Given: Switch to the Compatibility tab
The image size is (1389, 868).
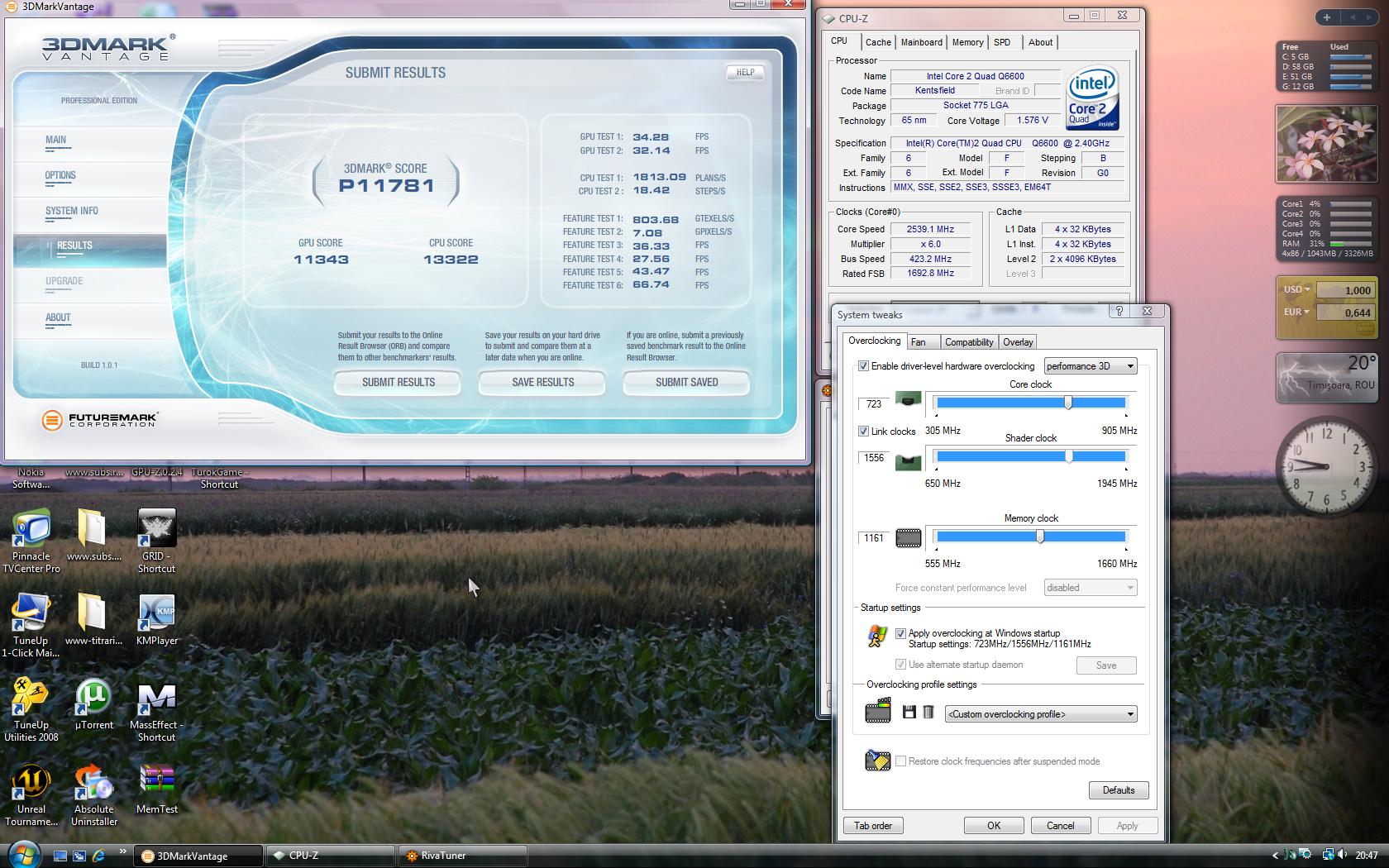Looking at the screenshot, I should click(969, 342).
